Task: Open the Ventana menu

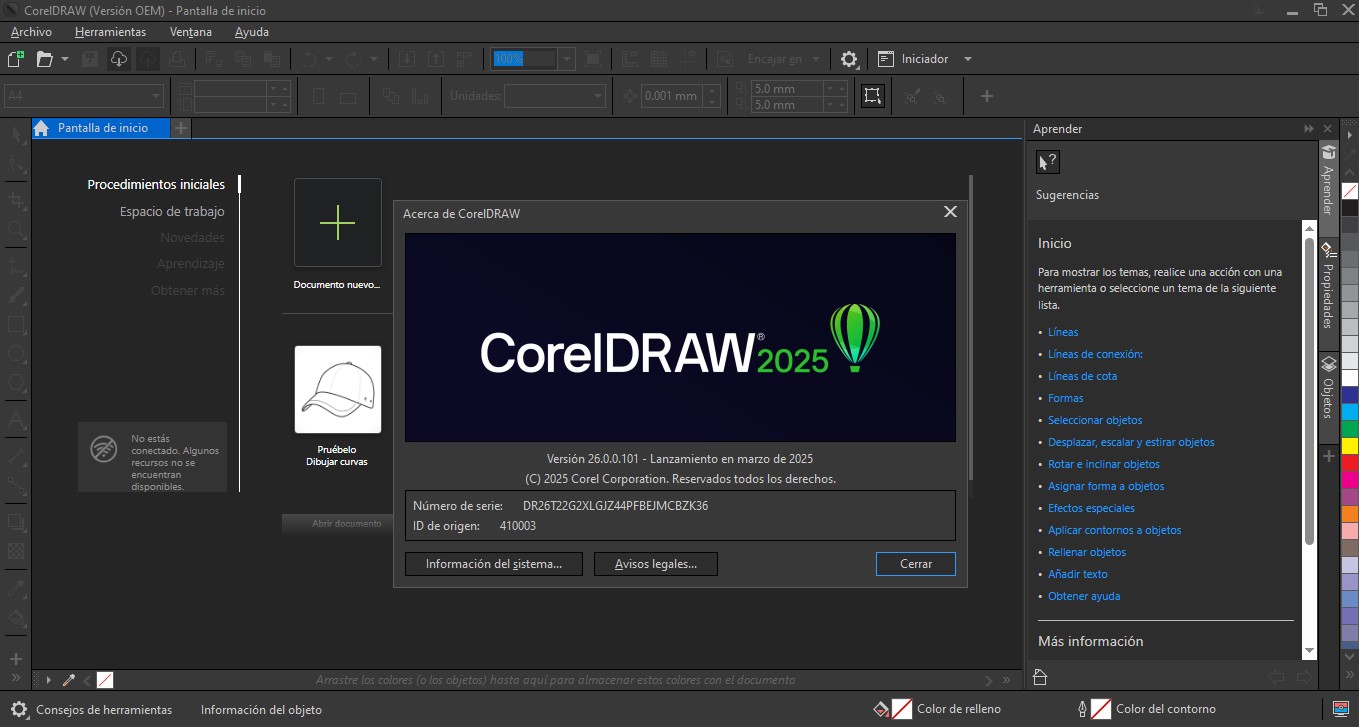Action: pyautogui.click(x=189, y=31)
